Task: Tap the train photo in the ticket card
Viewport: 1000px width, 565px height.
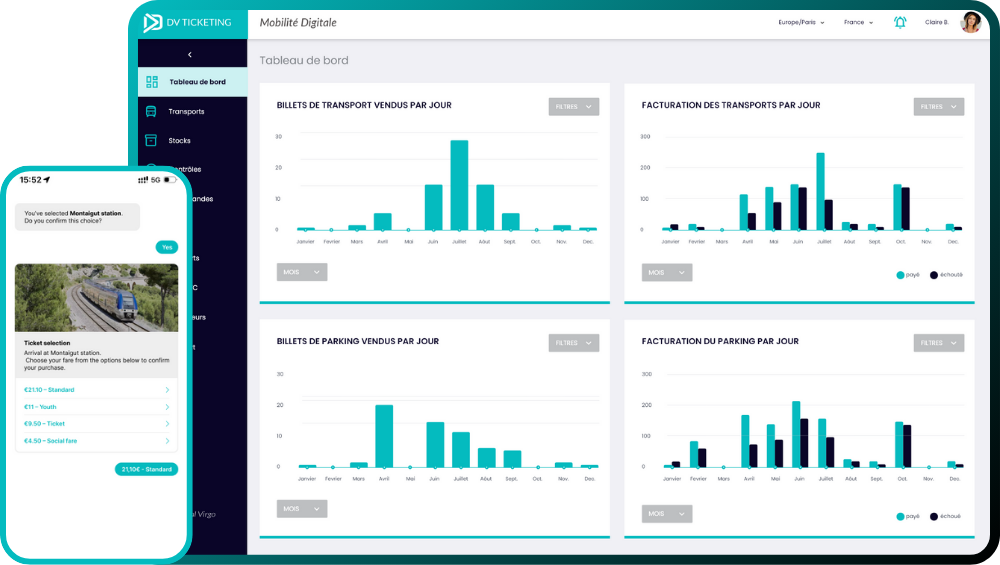Action: 96,297
